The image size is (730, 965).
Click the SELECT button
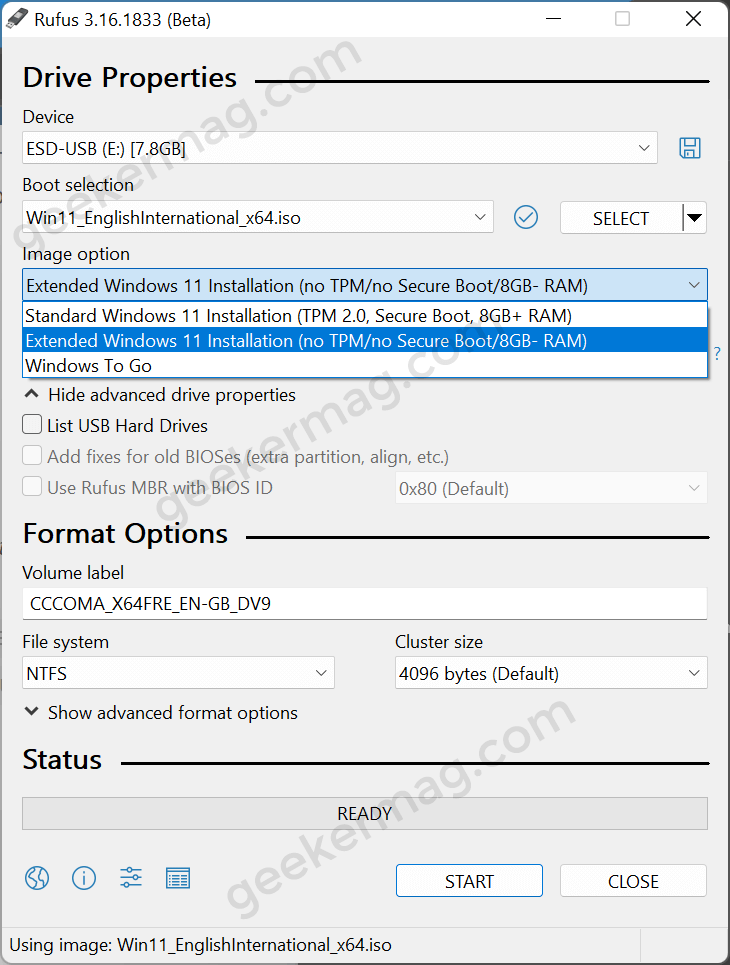point(621,218)
